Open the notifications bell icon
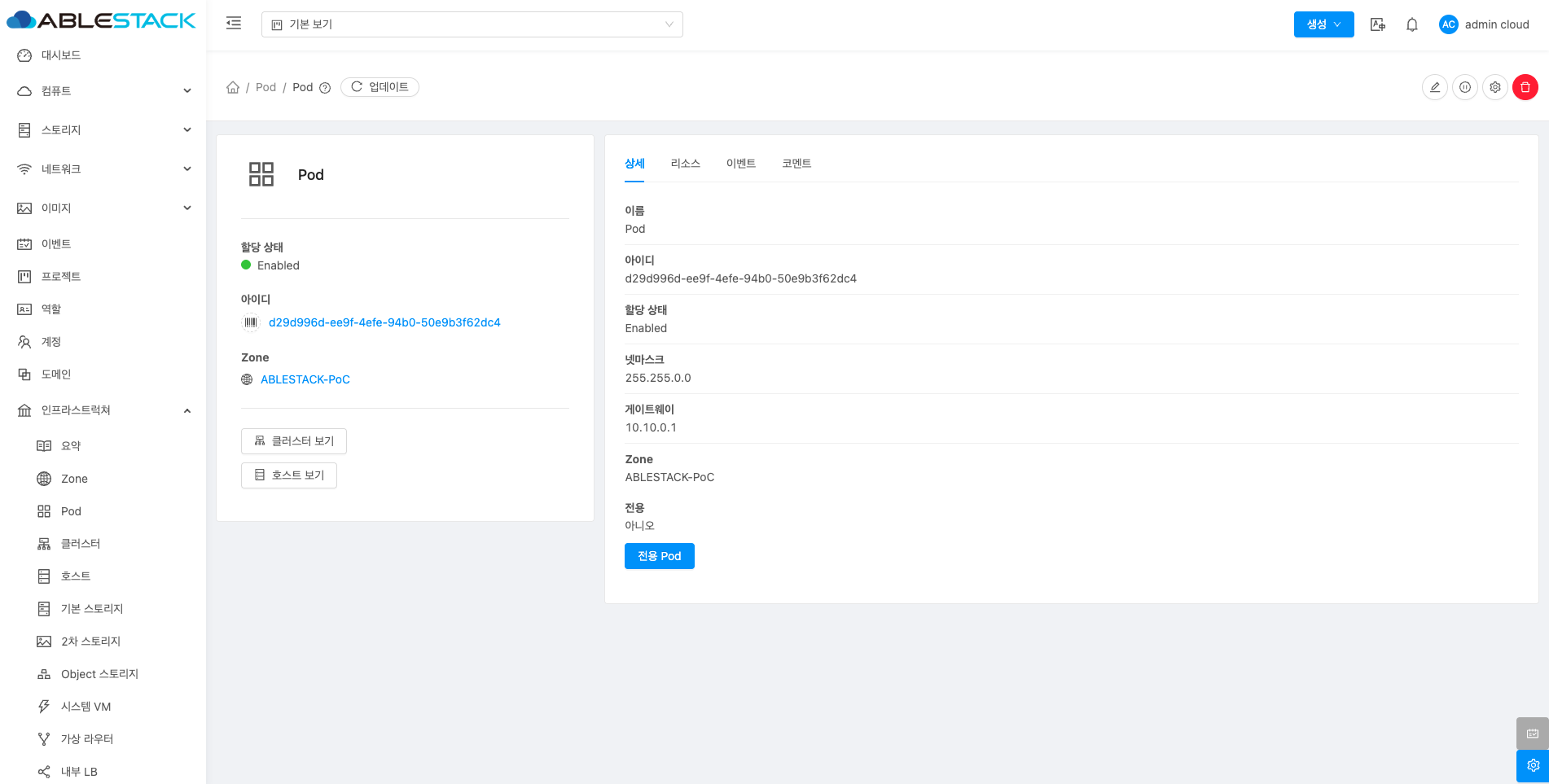This screenshot has width=1549, height=784. (x=1411, y=24)
